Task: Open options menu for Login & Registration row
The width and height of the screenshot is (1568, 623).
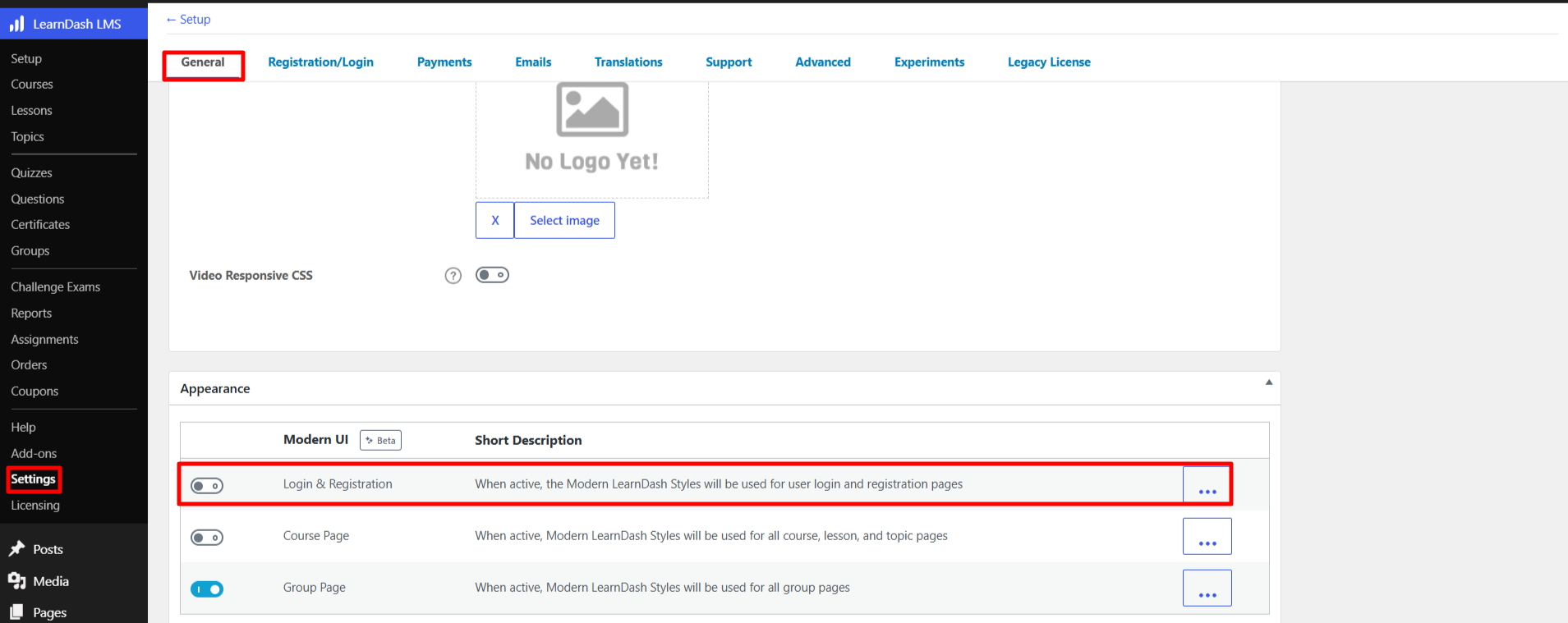Action: pyautogui.click(x=1207, y=485)
